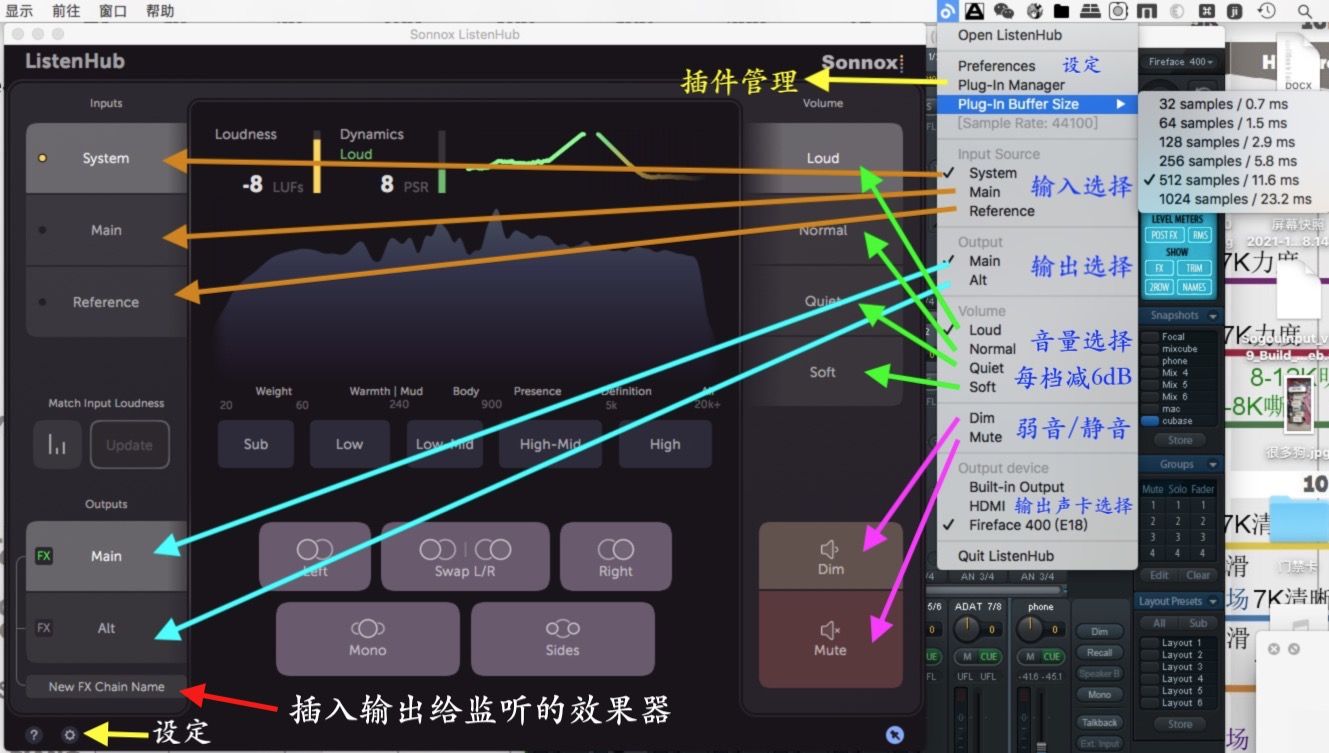Screen dimensions: 1329x753
Task: Toggle NAMES show option in TotalMix
Action: coord(1194,287)
